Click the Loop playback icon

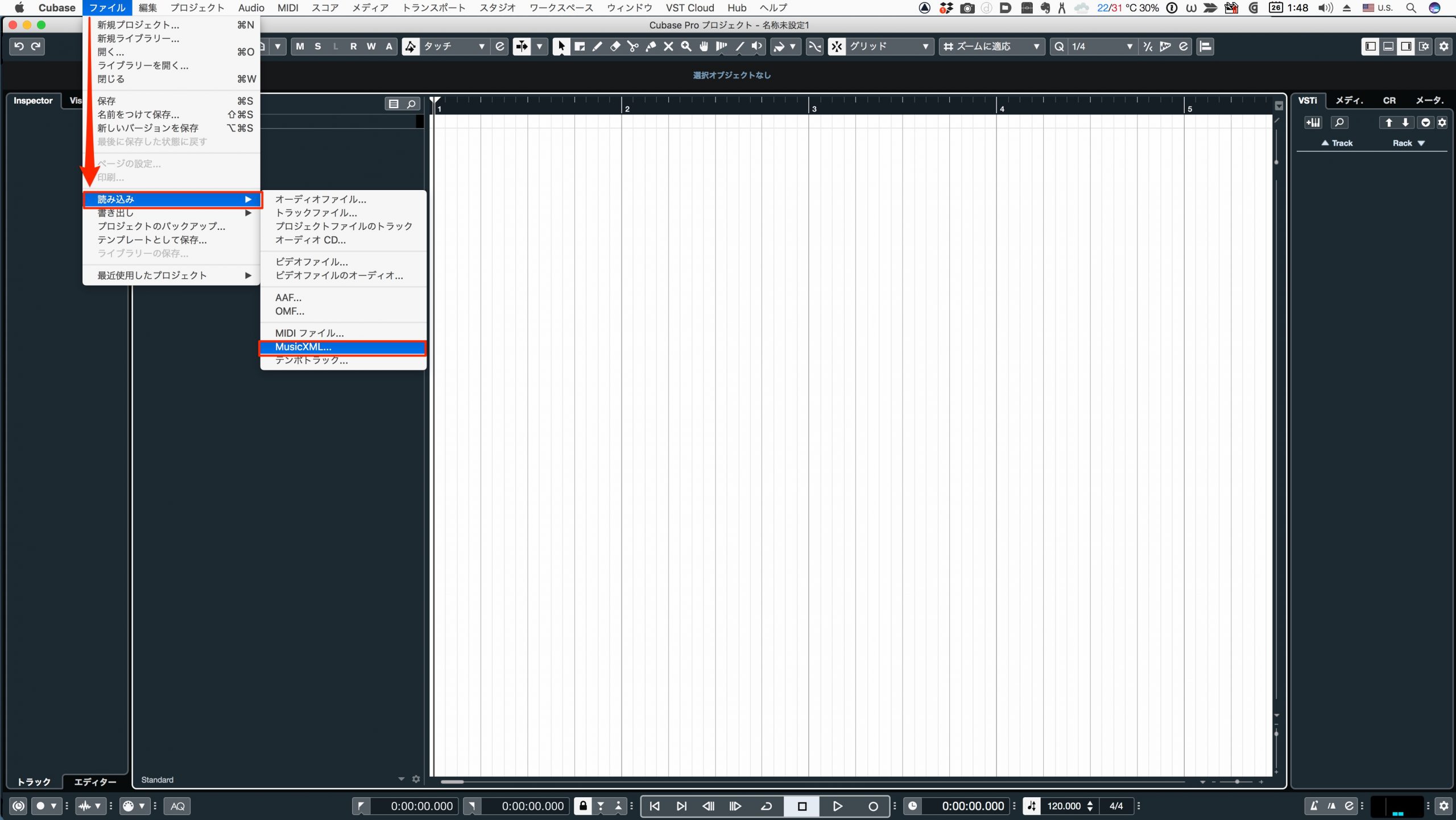click(765, 806)
